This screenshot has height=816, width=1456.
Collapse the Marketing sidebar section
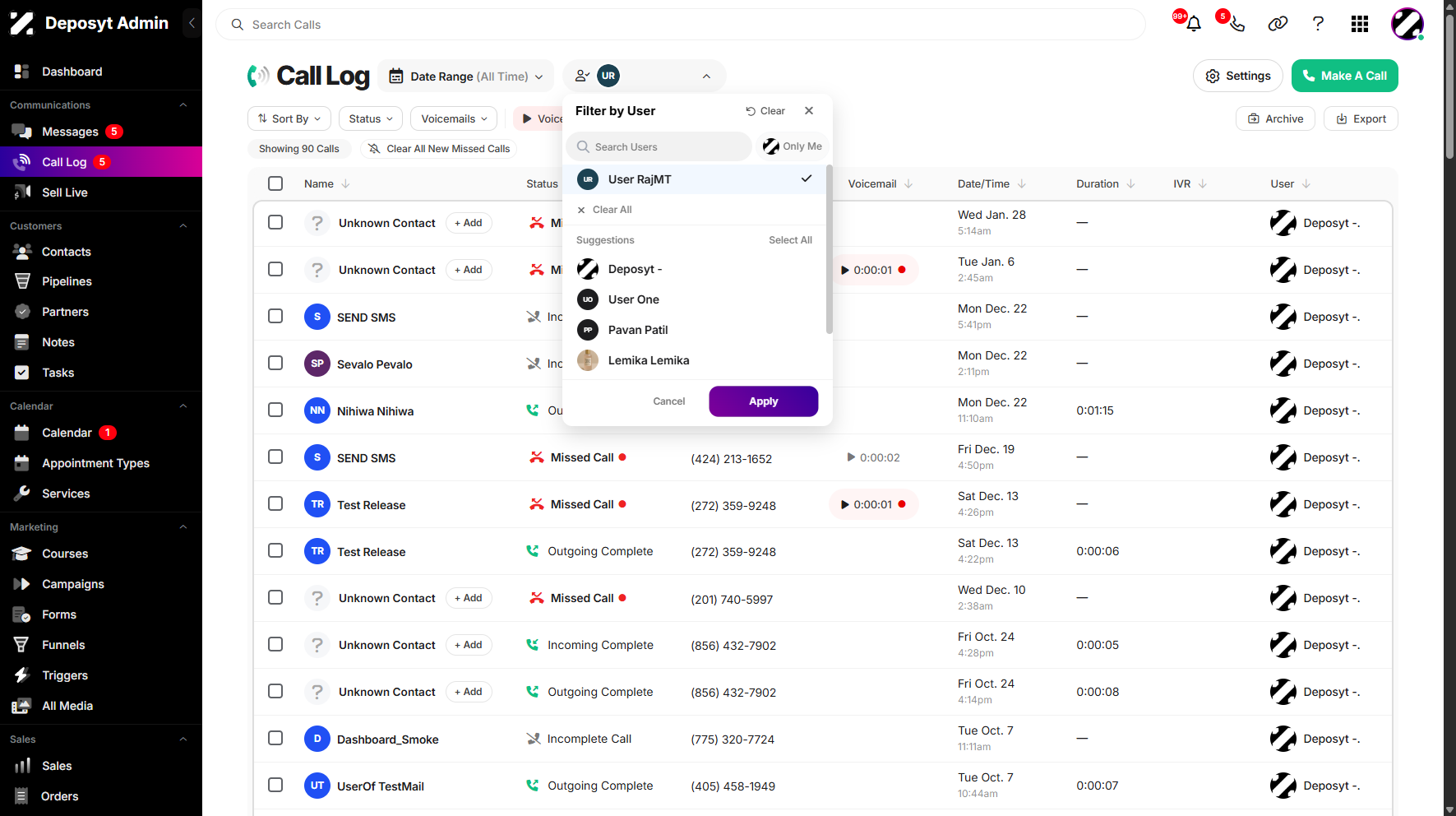click(183, 527)
